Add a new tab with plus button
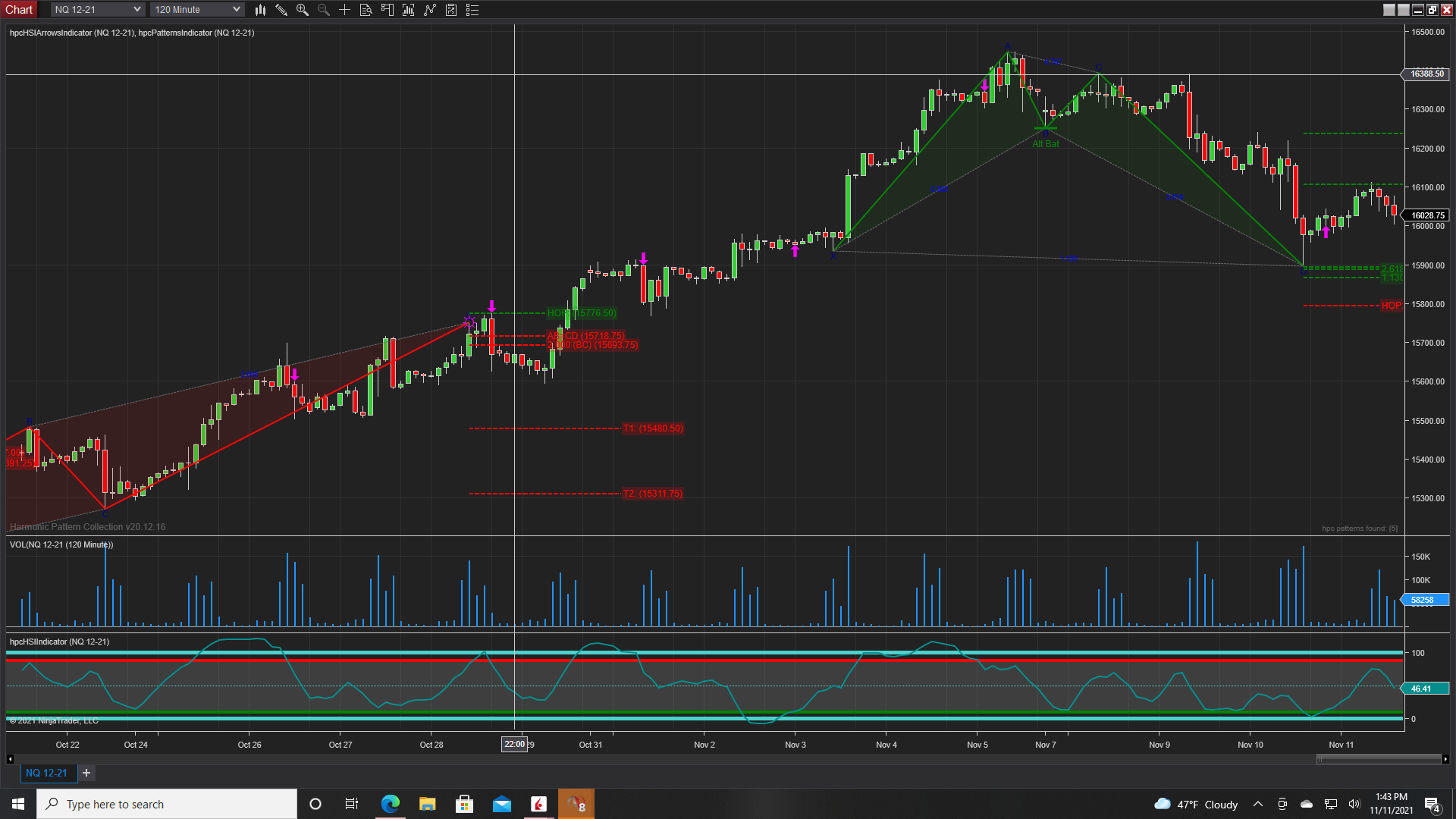The height and width of the screenshot is (819, 1456). tap(86, 773)
